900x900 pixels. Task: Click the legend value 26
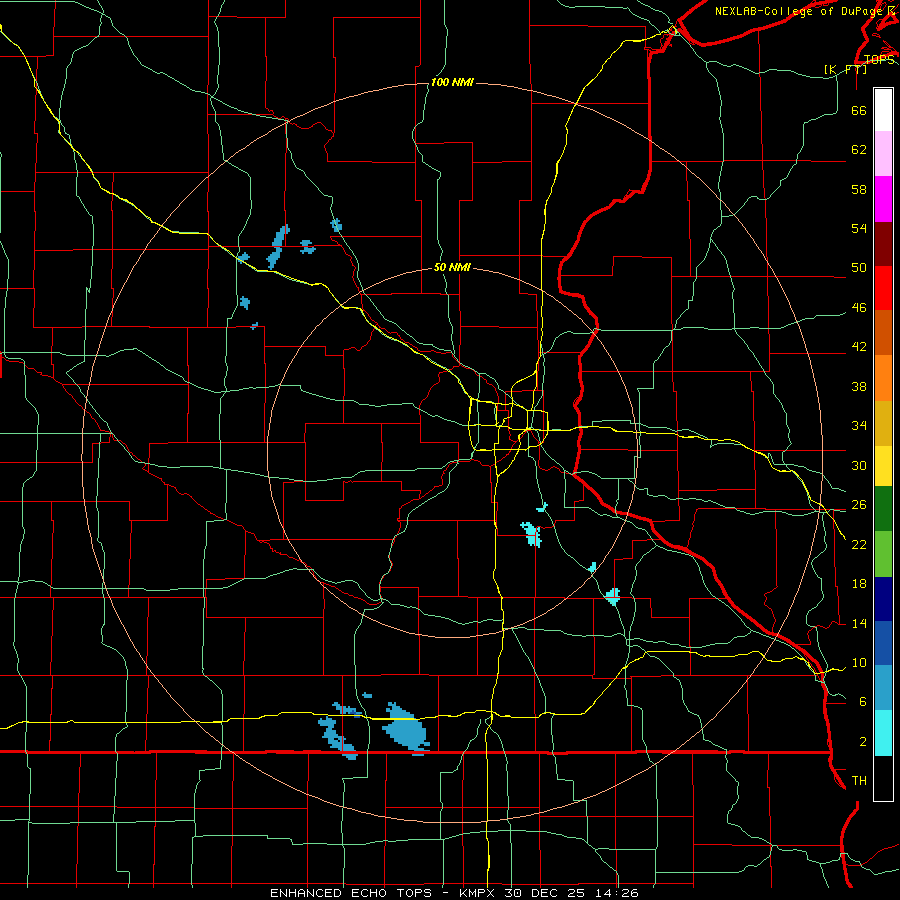point(859,505)
